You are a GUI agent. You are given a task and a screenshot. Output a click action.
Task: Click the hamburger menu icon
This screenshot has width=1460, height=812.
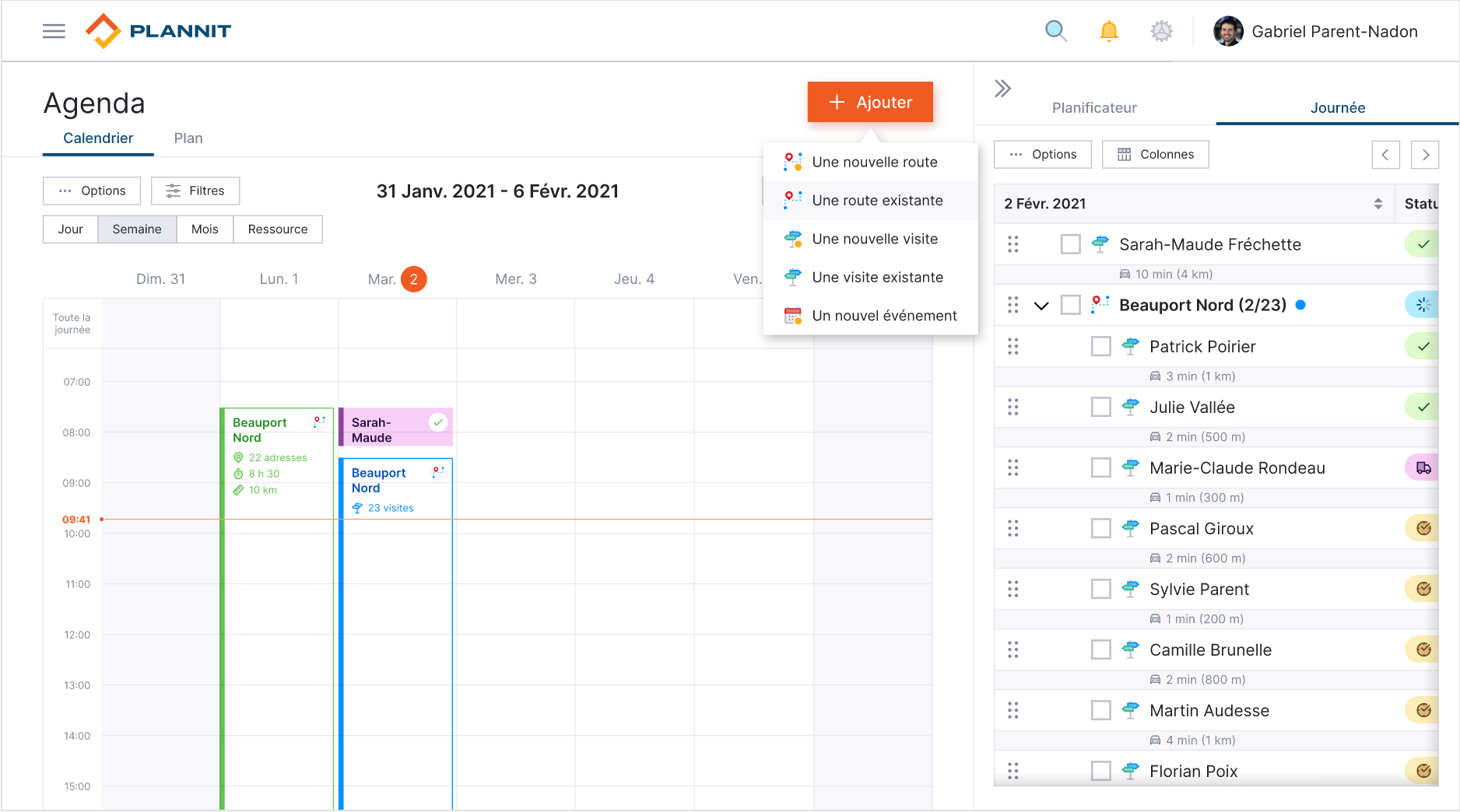click(x=54, y=30)
